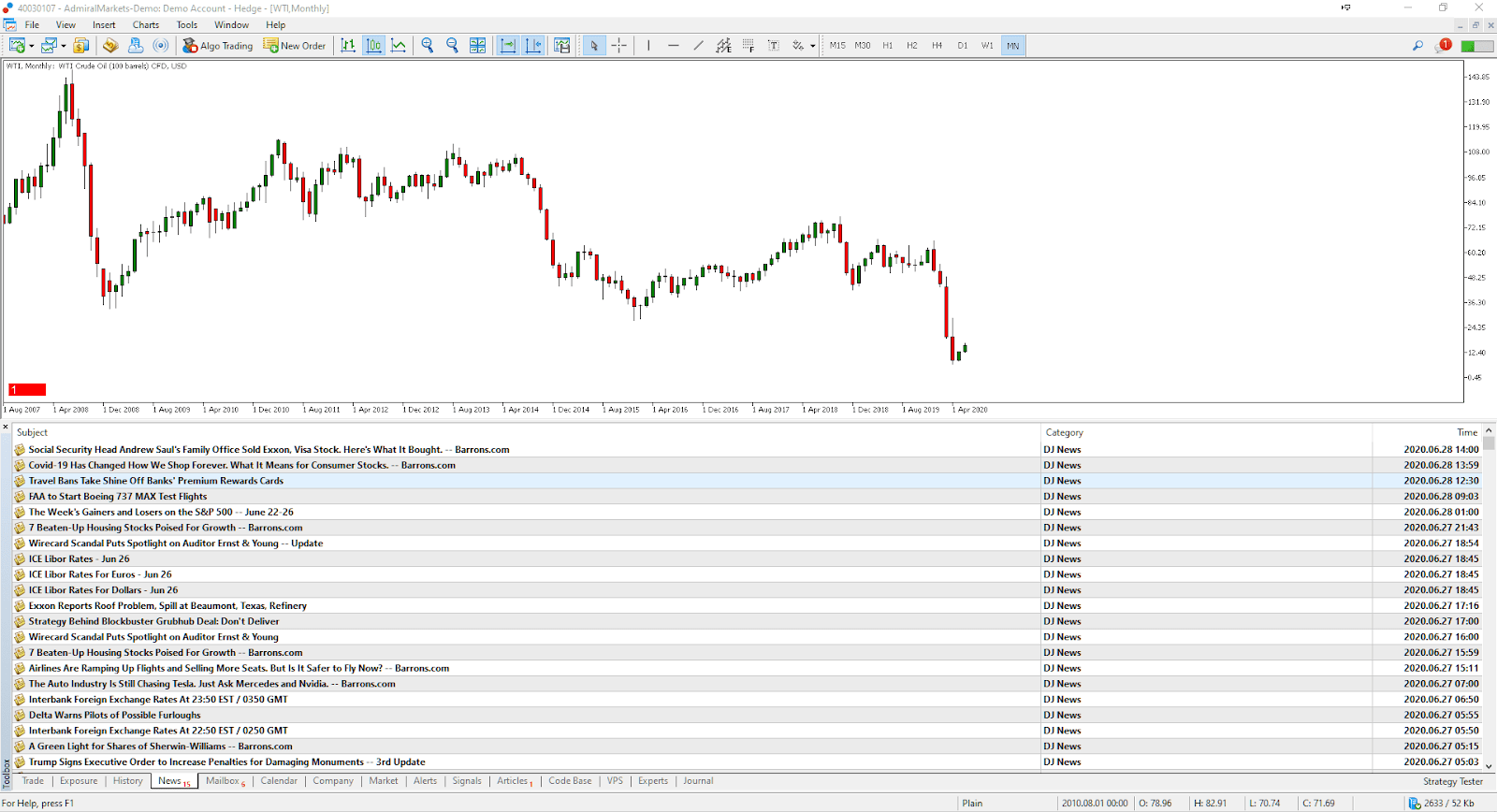The width and height of the screenshot is (1497, 812).
Task: Open the chat notifications icon
Action: (1443, 45)
